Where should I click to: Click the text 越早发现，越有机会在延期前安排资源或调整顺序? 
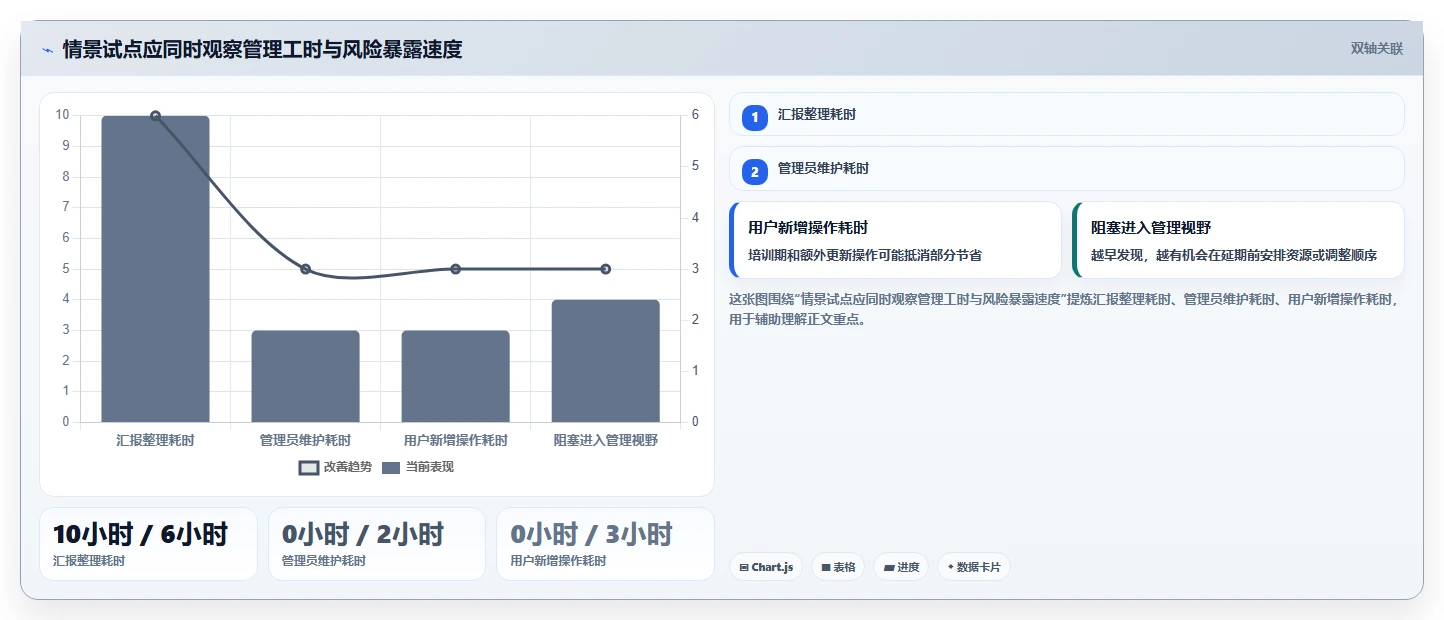(x=1234, y=255)
